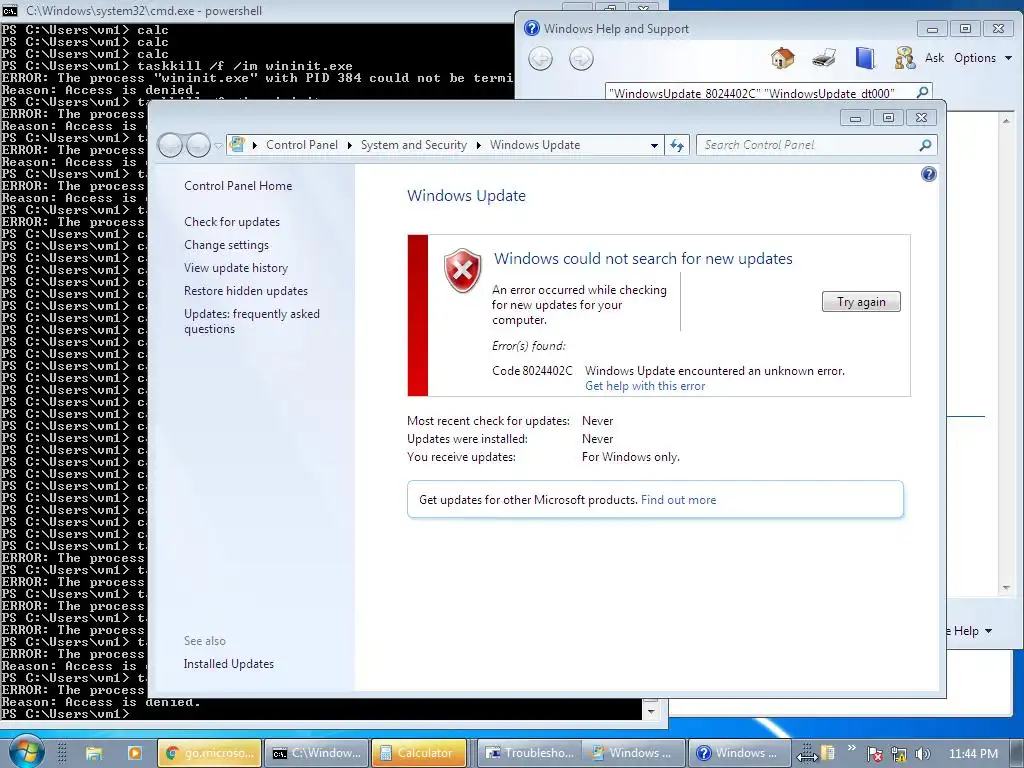Open Change settings
Viewport: 1024px width, 768px height.
pos(226,245)
